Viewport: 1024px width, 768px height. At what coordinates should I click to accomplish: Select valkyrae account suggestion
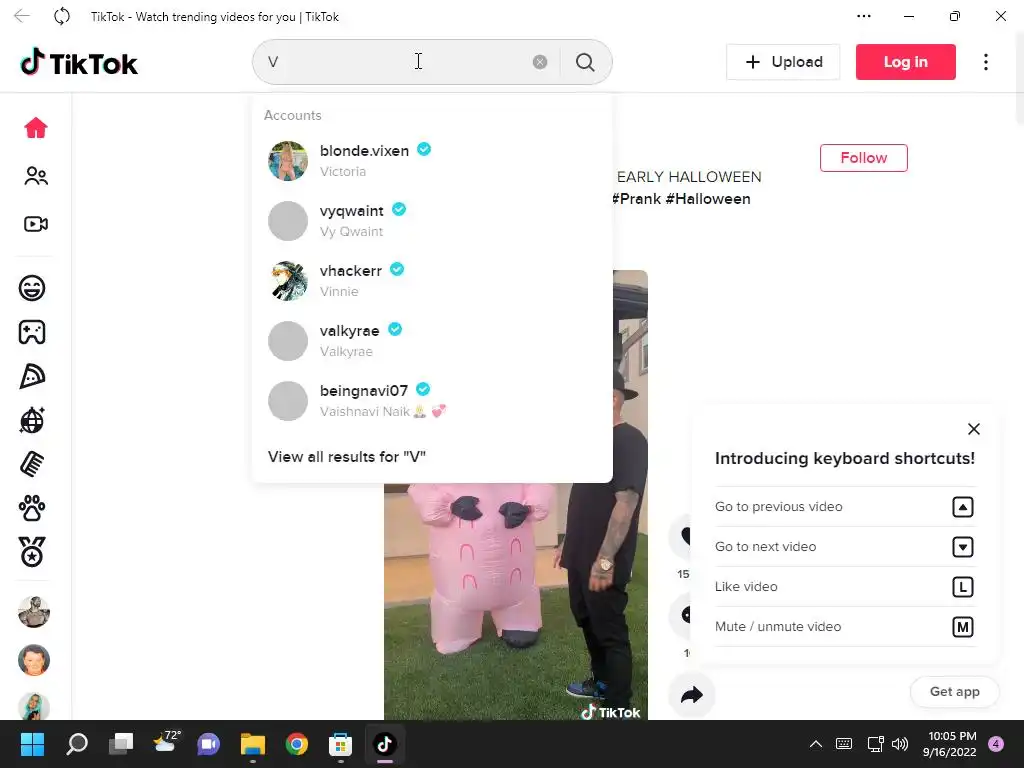[432, 341]
